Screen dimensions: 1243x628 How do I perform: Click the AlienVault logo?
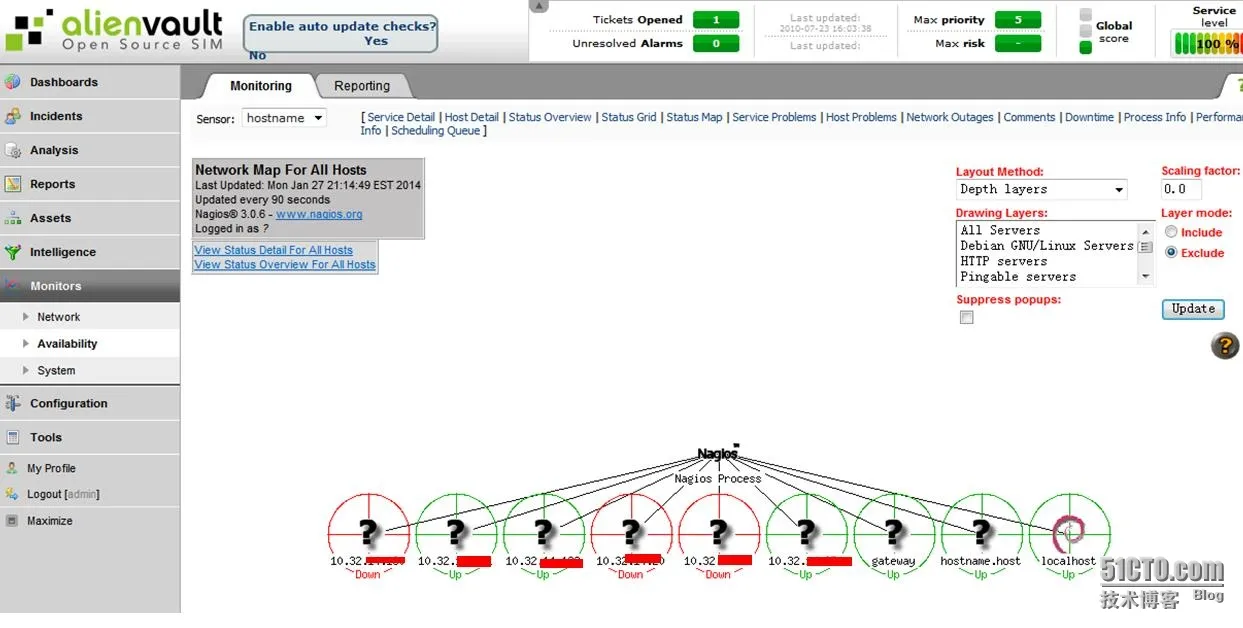pyautogui.click(x=114, y=31)
